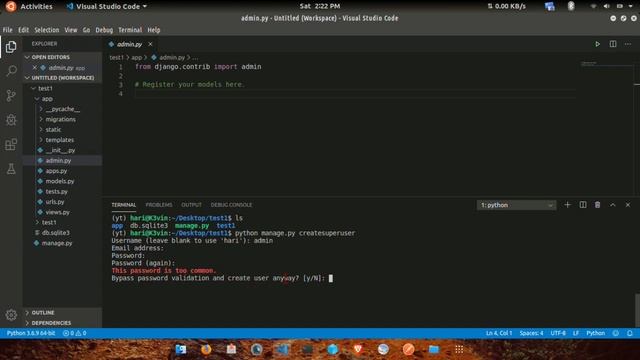The image size is (640, 360).
Task: Open the volume indicator in top bar
Action: point(607,6)
